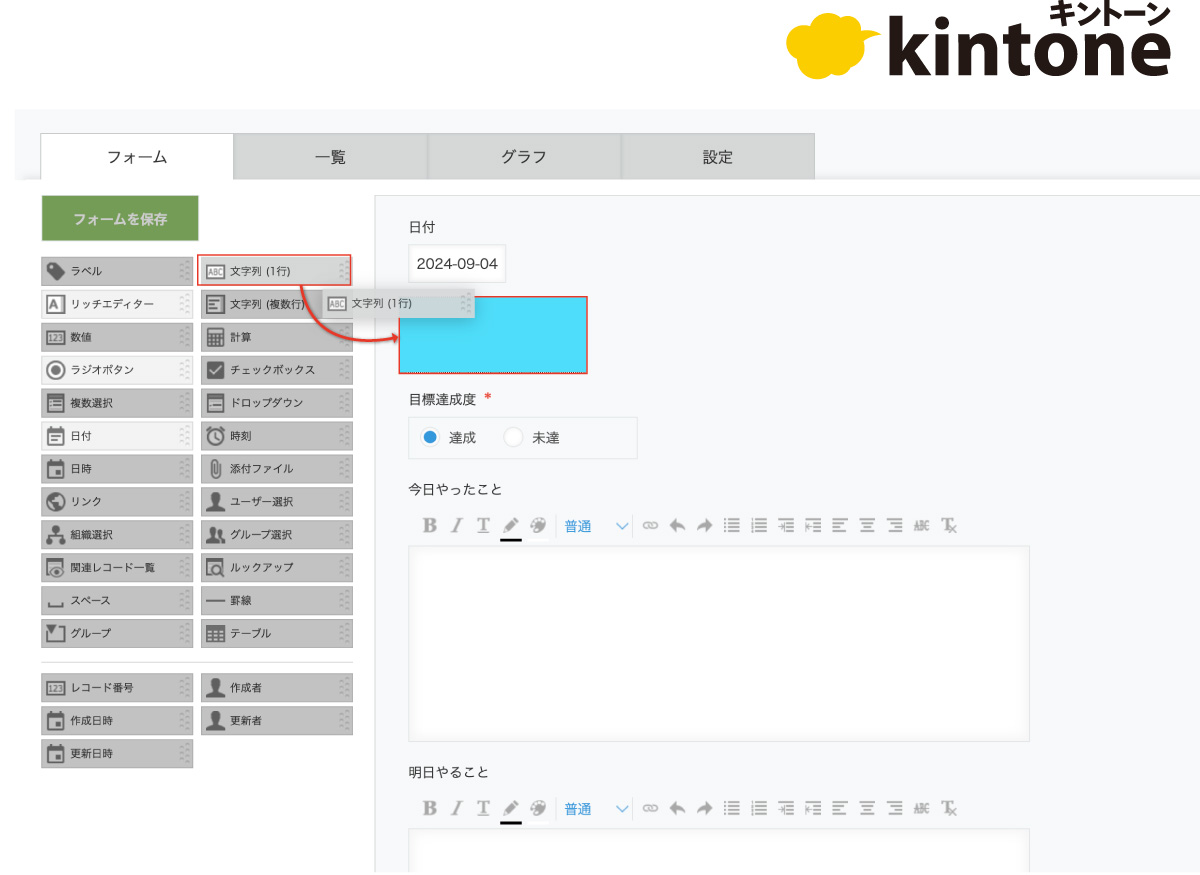Click undo arrow in the 今日やったこと toolbar
This screenshot has width=1200, height=875.
click(x=677, y=526)
